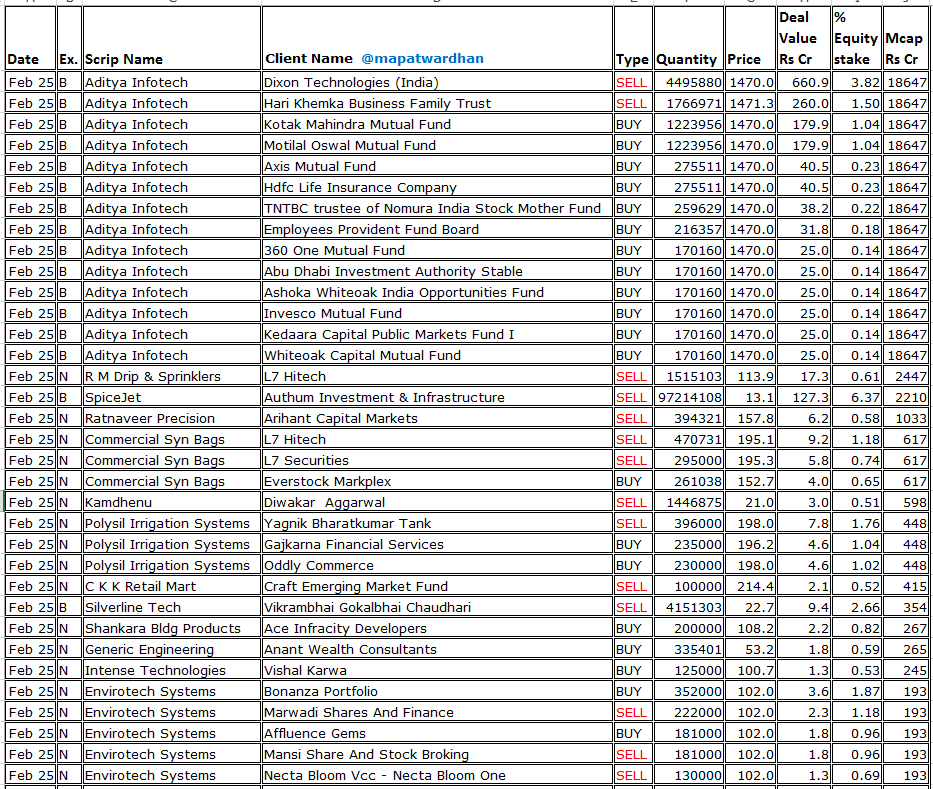Click the Shankara Bldg Products cell
The height and width of the screenshot is (789, 933).
(171, 628)
